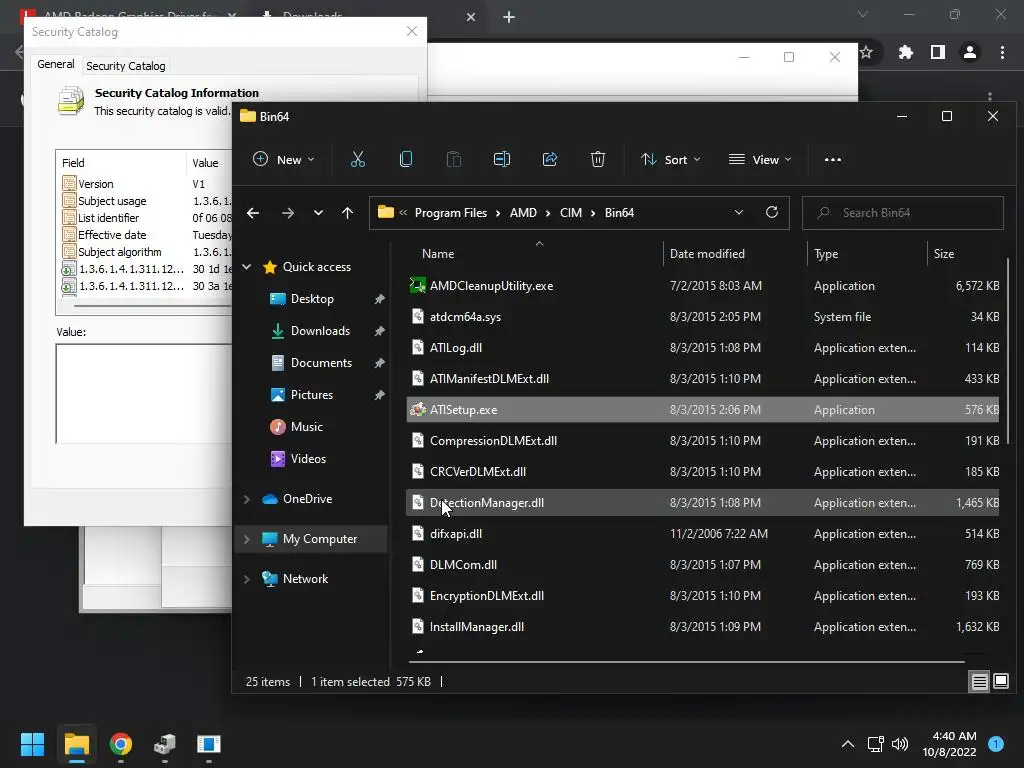Viewport: 1024px width, 768px height.
Task: Open Chrome's three-dot menu
Action: (1002, 52)
